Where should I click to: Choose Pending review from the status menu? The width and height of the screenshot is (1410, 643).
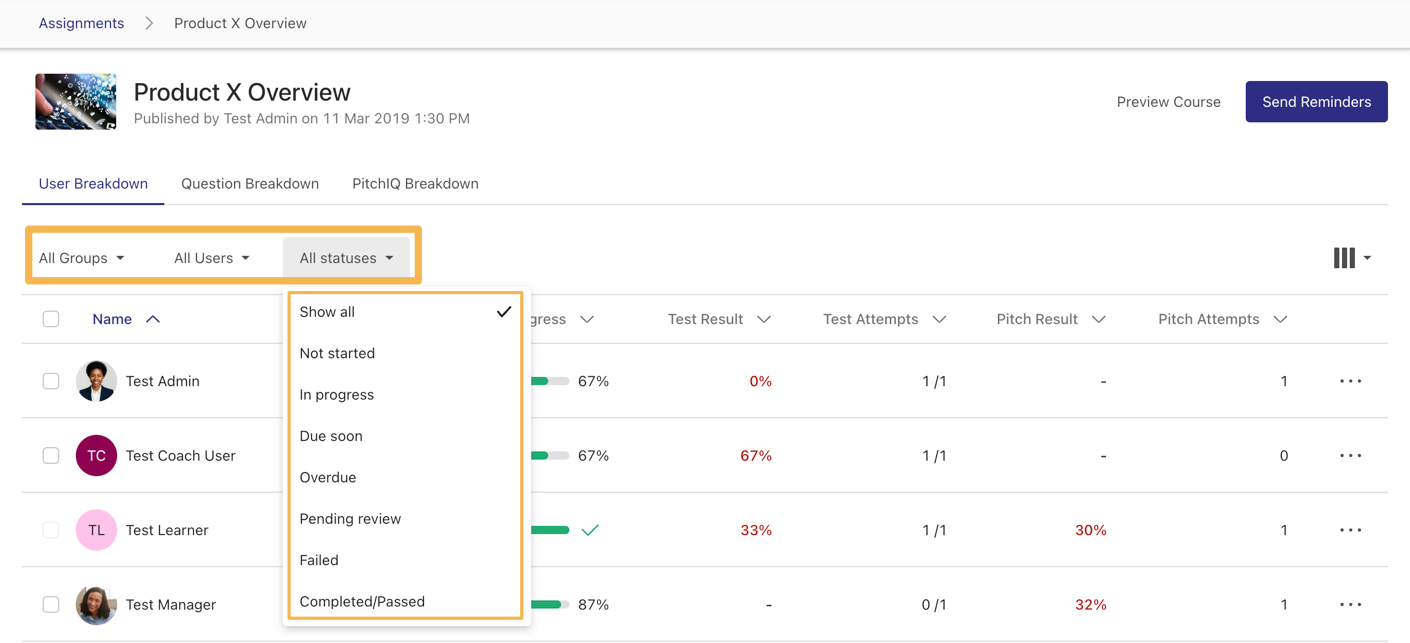[350, 519]
